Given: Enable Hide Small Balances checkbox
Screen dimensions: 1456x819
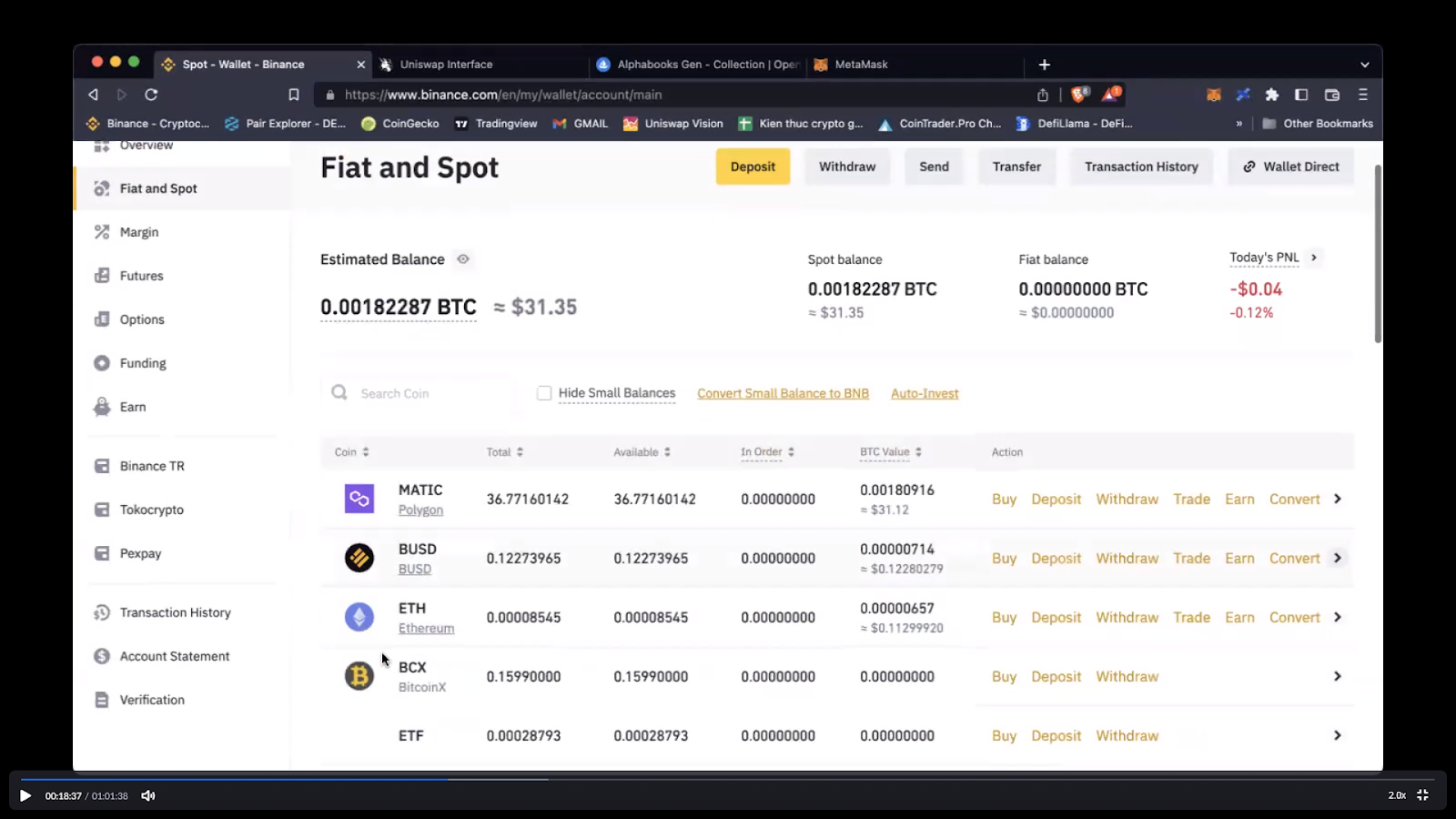Looking at the screenshot, I should [544, 393].
